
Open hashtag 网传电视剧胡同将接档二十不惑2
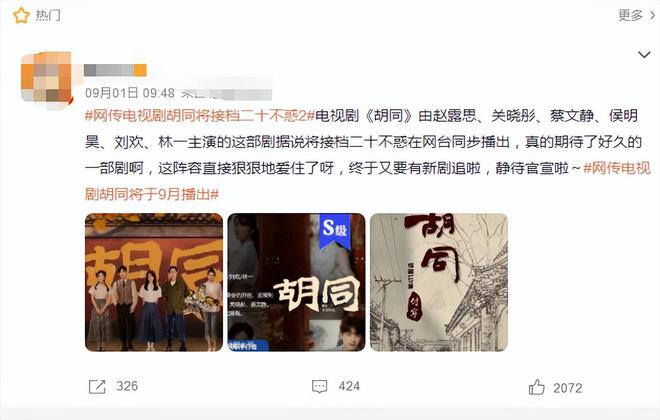point(200,116)
